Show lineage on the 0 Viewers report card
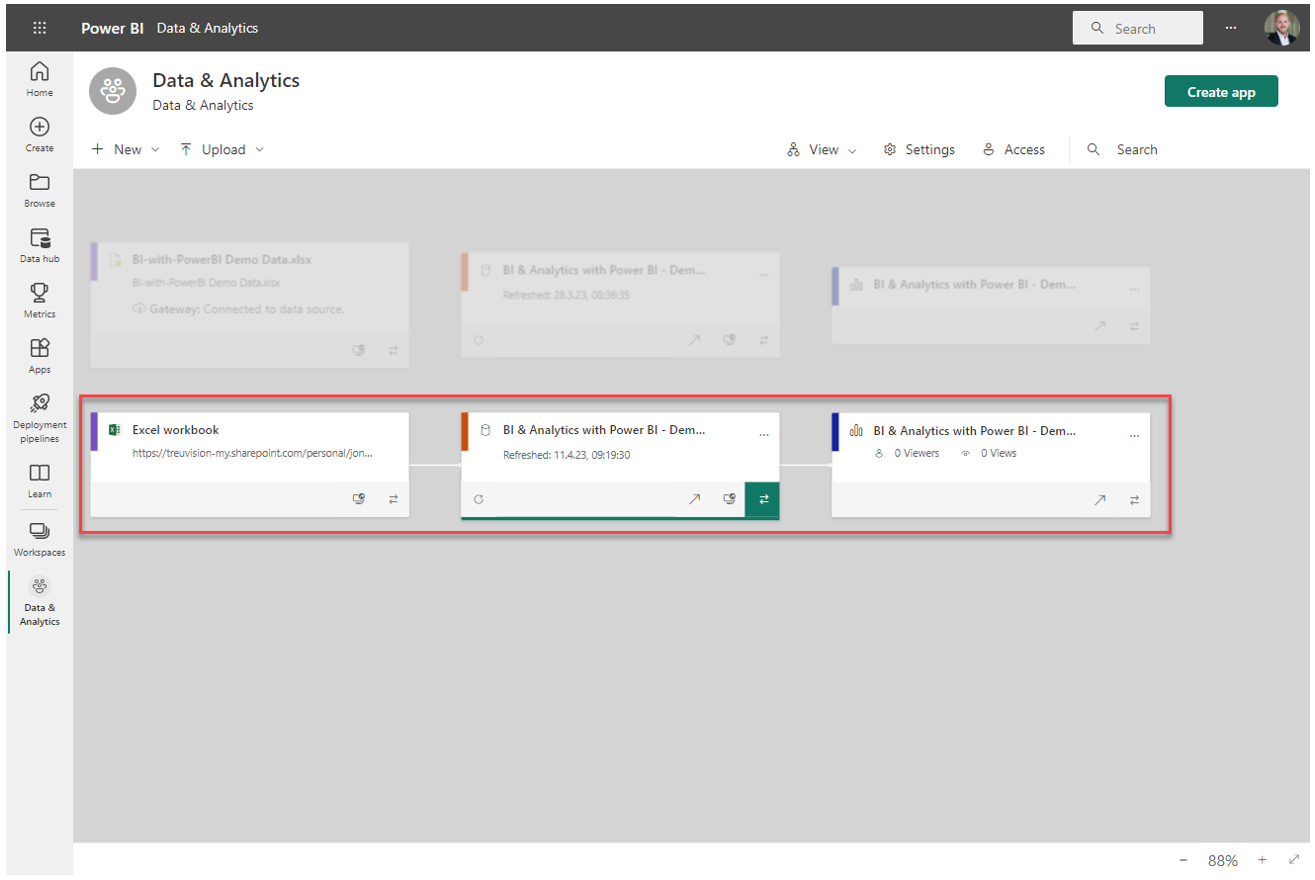The image size is (1315, 880). [1134, 500]
